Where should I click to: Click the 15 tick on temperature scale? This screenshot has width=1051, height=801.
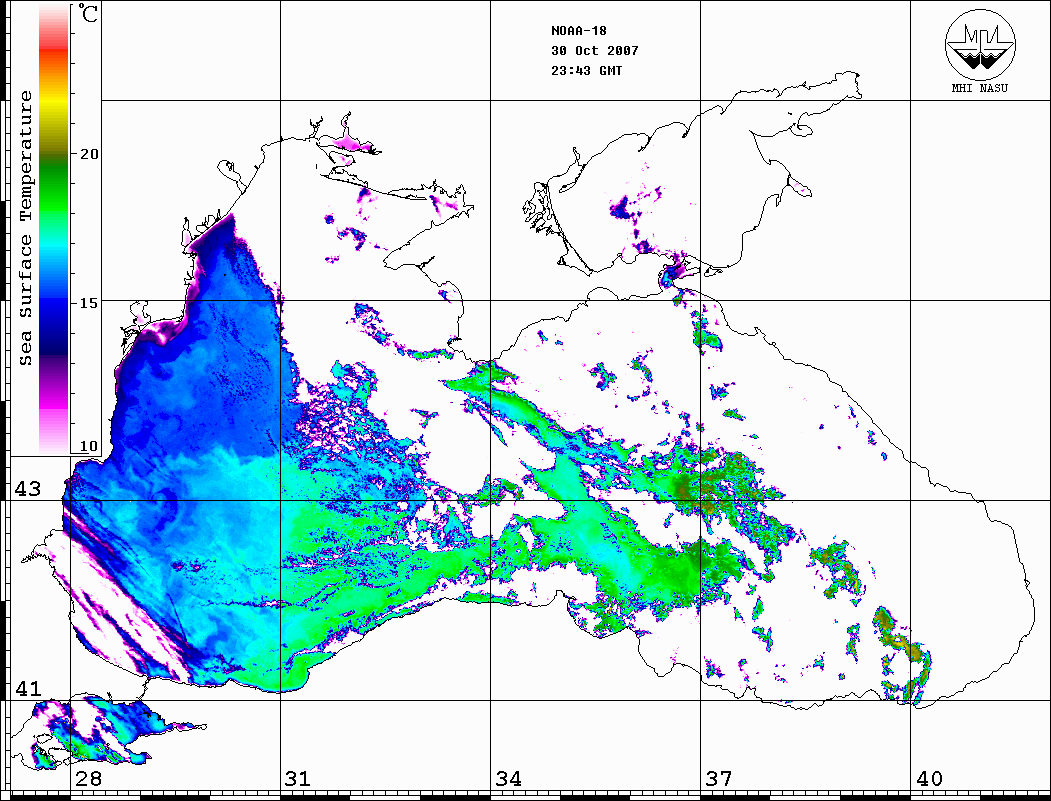point(88,303)
